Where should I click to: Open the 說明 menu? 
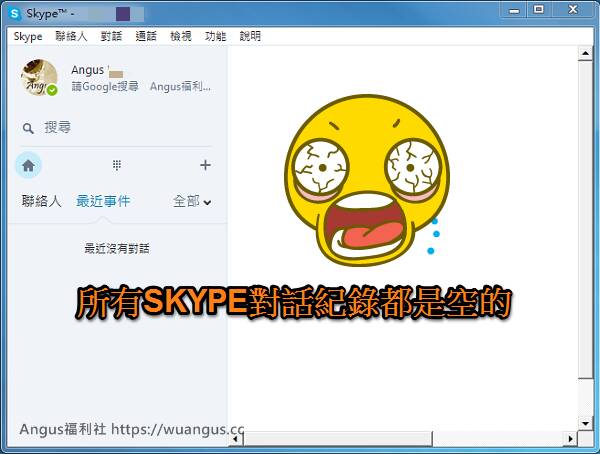(x=250, y=36)
